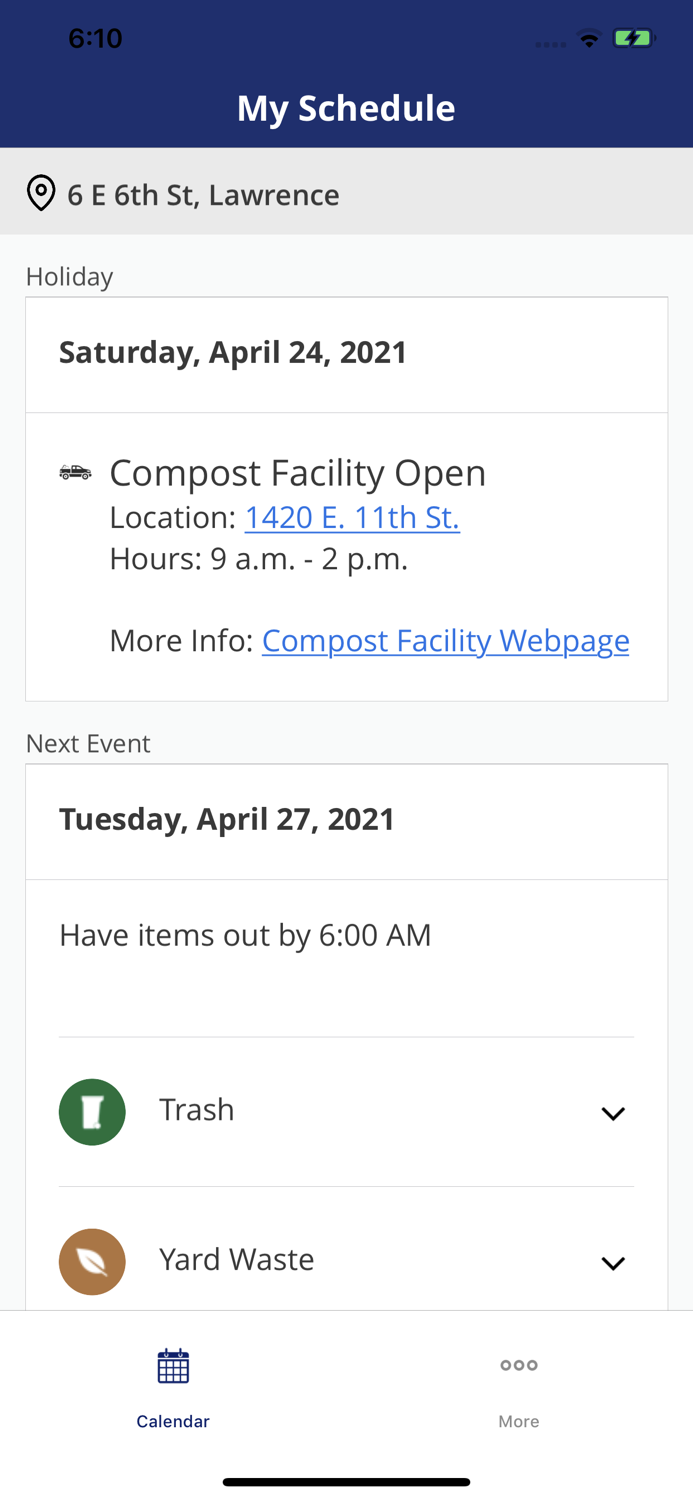Visit the Compost Facility Webpage link
Screen dimensions: 693x1500
(445, 639)
